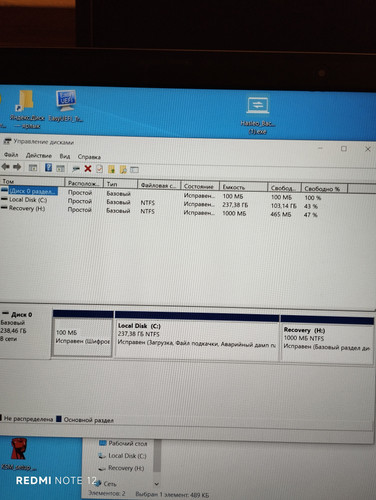This screenshot has width=376, height=500.
Task: Select Local Disk (C:) in Explorer navigation pane
Action: (122, 456)
